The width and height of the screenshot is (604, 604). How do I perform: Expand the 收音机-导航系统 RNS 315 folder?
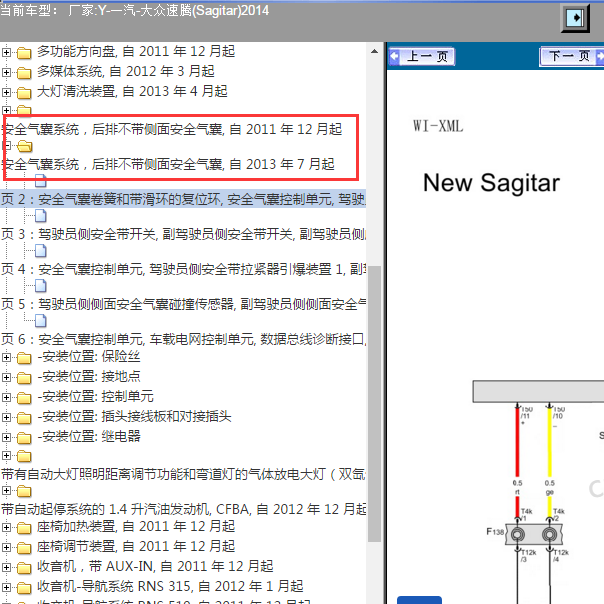(6, 587)
